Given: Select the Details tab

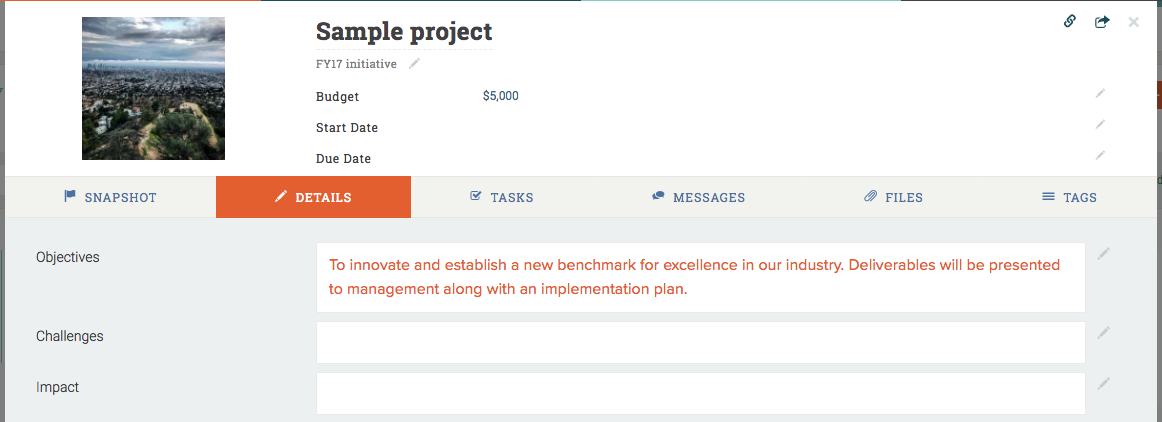Looking at the screenshot, I should pos(313,197).
